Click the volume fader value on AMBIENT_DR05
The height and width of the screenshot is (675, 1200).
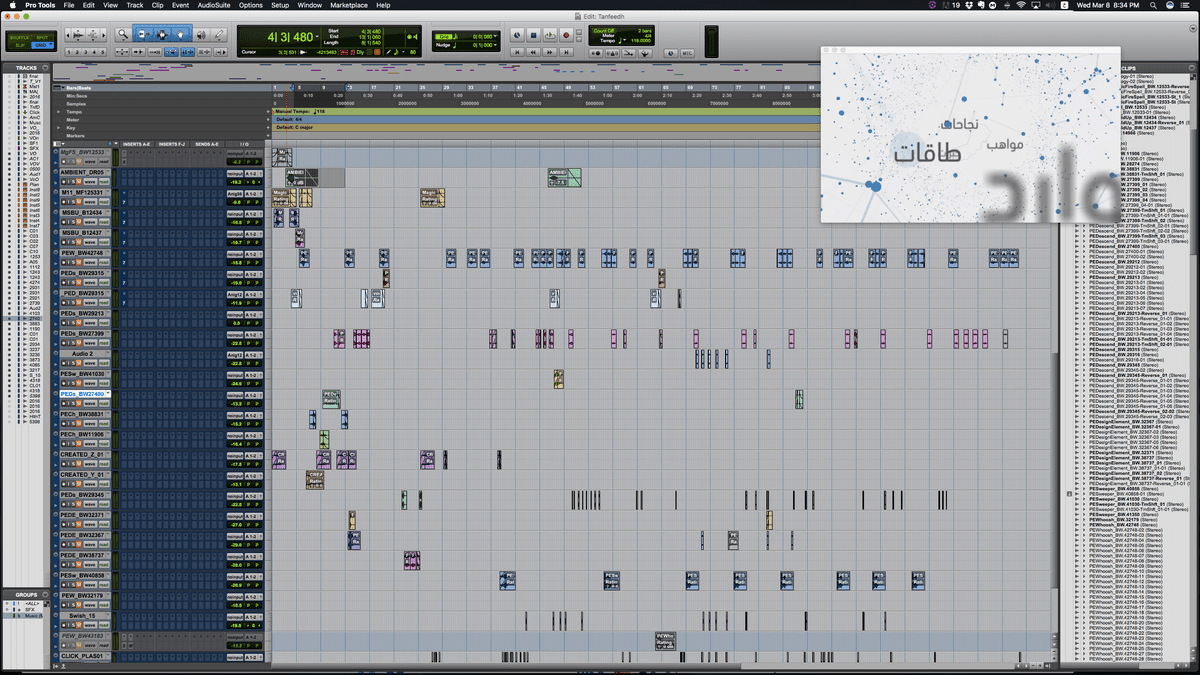(x=235, y=182)
